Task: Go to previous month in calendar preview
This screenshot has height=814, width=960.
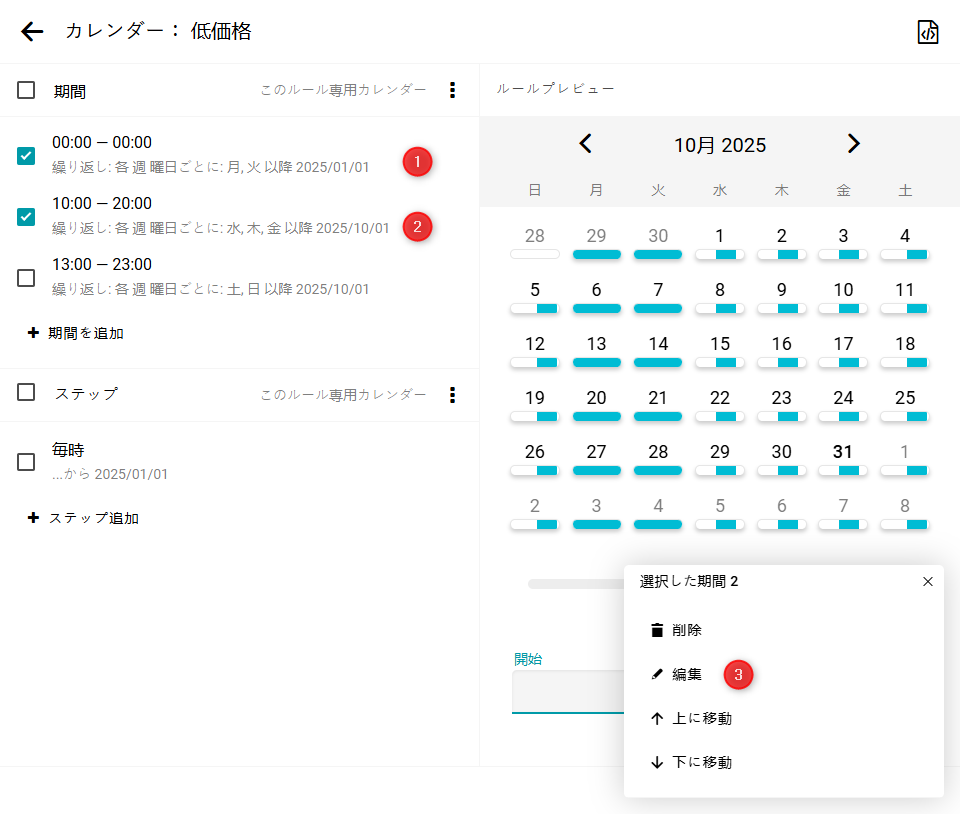Action: point(586,144)
